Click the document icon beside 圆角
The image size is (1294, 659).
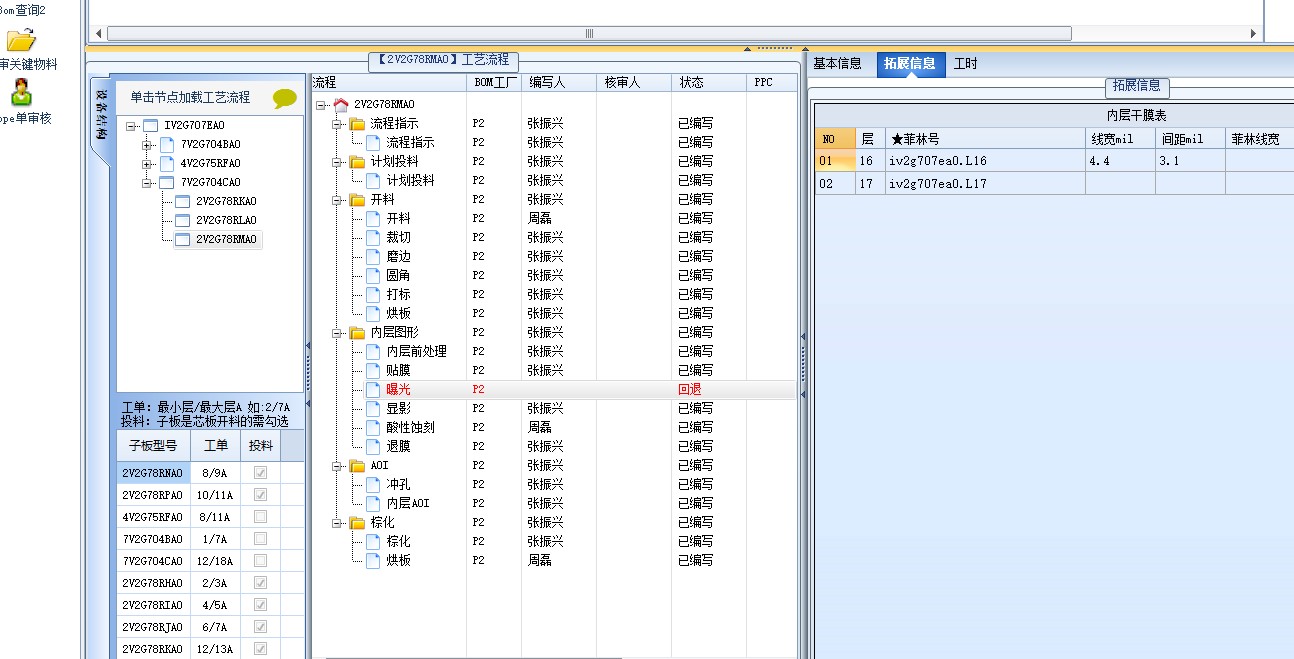pos(373,275)
